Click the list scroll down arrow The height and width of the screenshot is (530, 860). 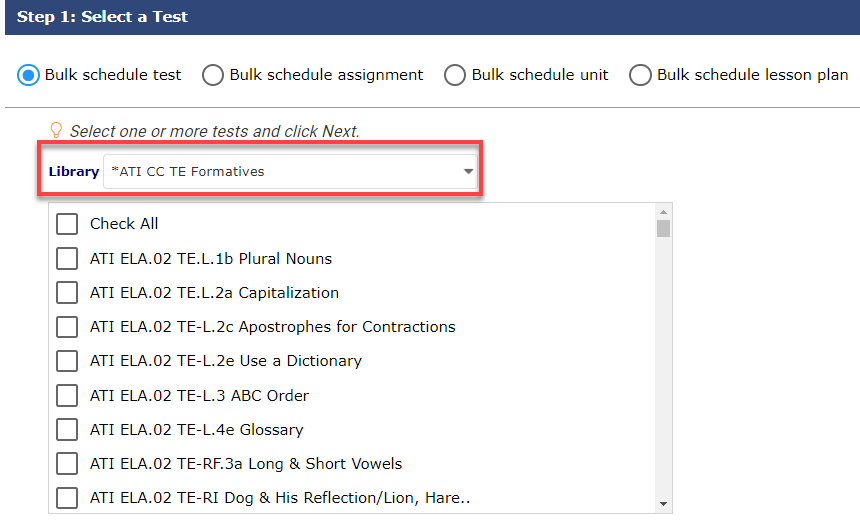tap(663, 504)
